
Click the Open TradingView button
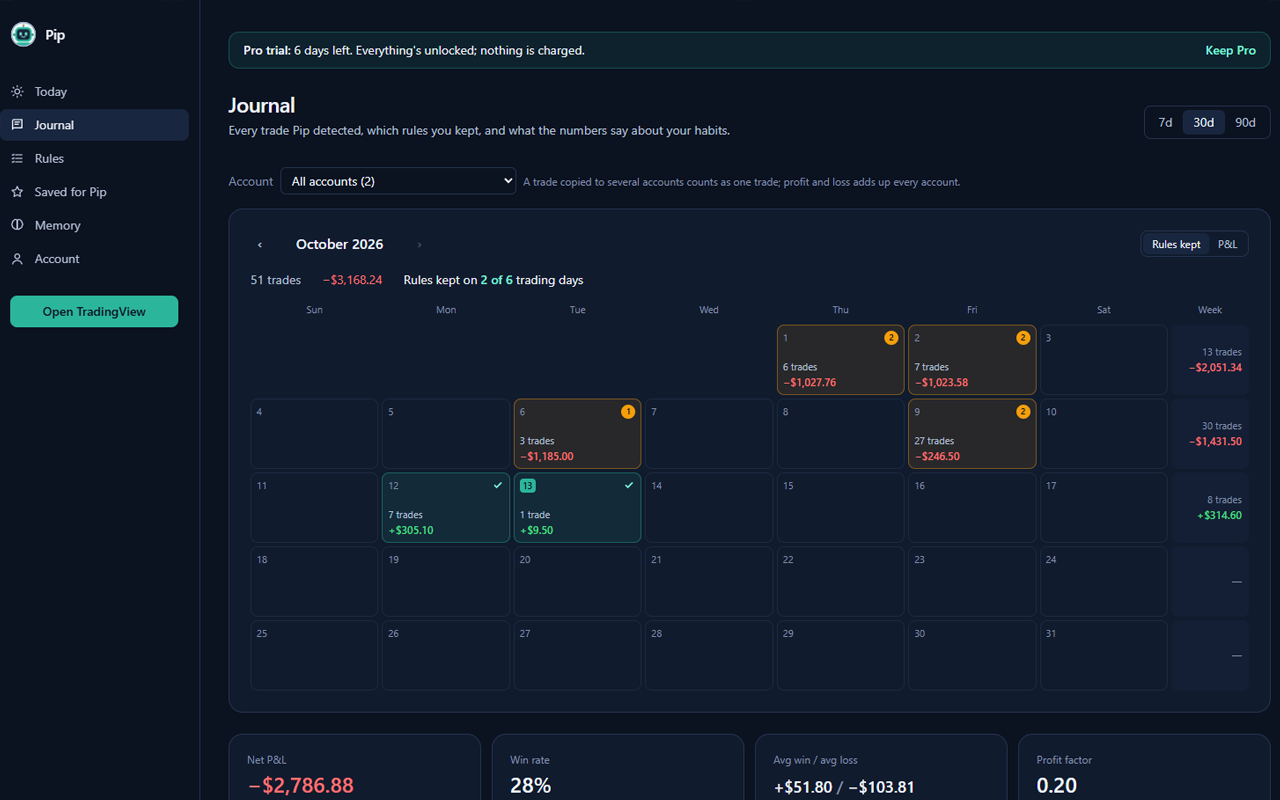[x=94, y=311]
